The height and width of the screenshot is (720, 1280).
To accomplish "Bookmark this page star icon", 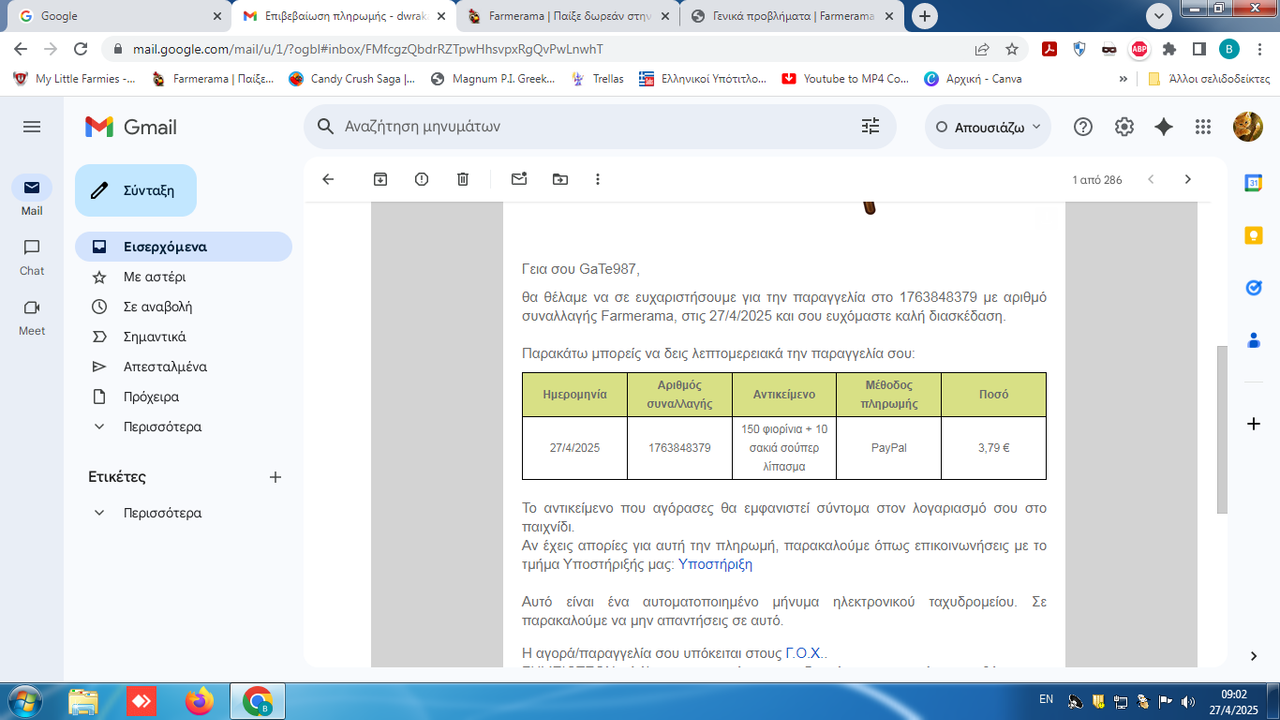I will click(x=1012, y=49).
